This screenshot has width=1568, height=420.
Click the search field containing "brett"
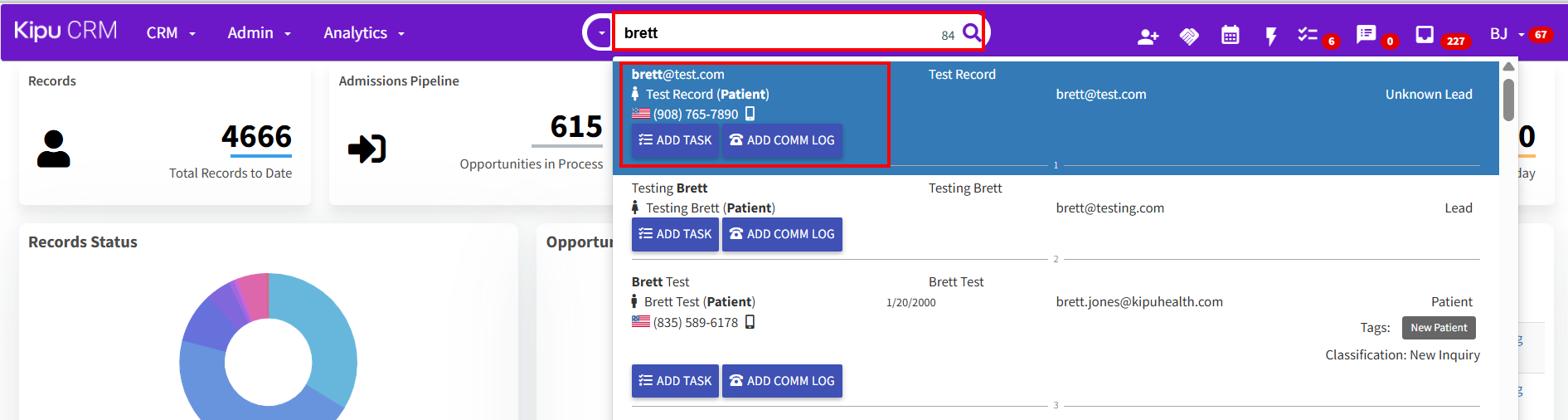tap(779, 33)
